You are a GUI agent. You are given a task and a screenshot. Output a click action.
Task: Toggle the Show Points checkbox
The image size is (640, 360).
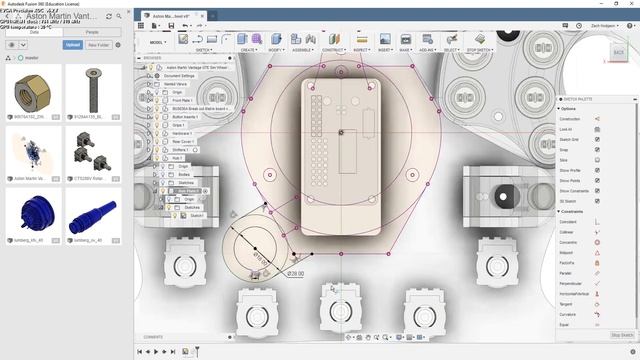[x=597, y=180]
